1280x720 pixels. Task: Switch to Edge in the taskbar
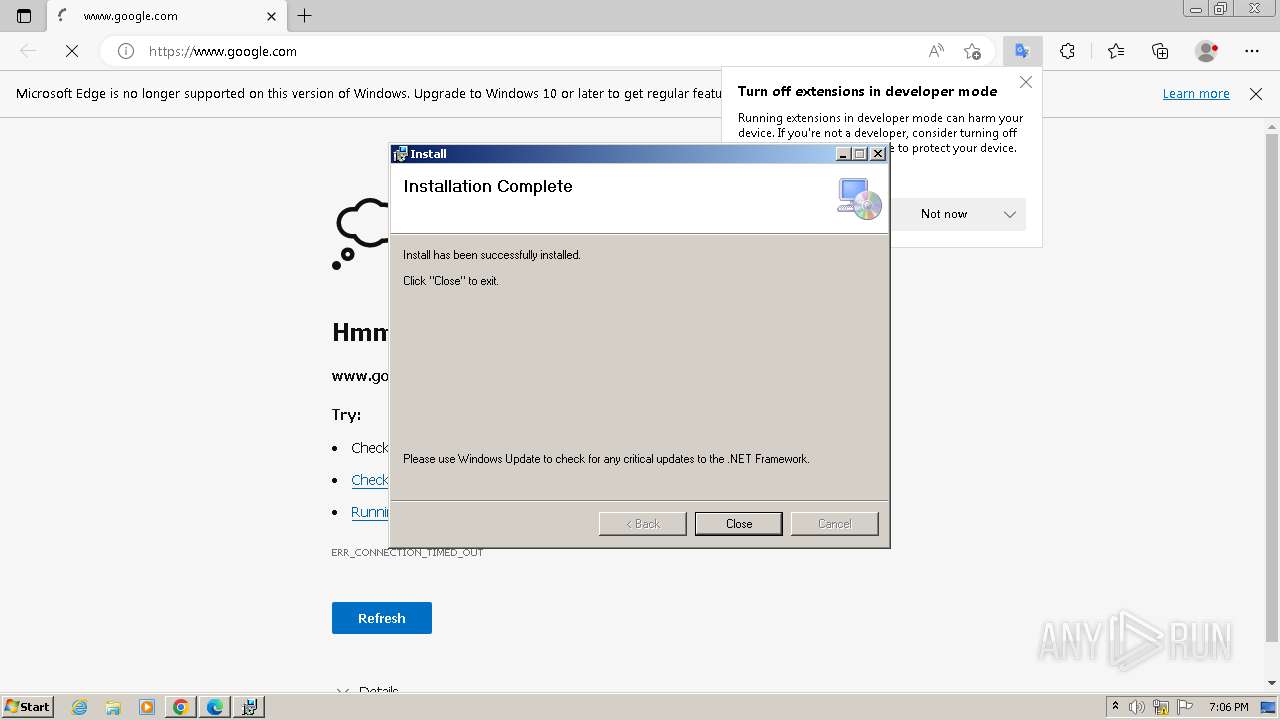point(215,707)
